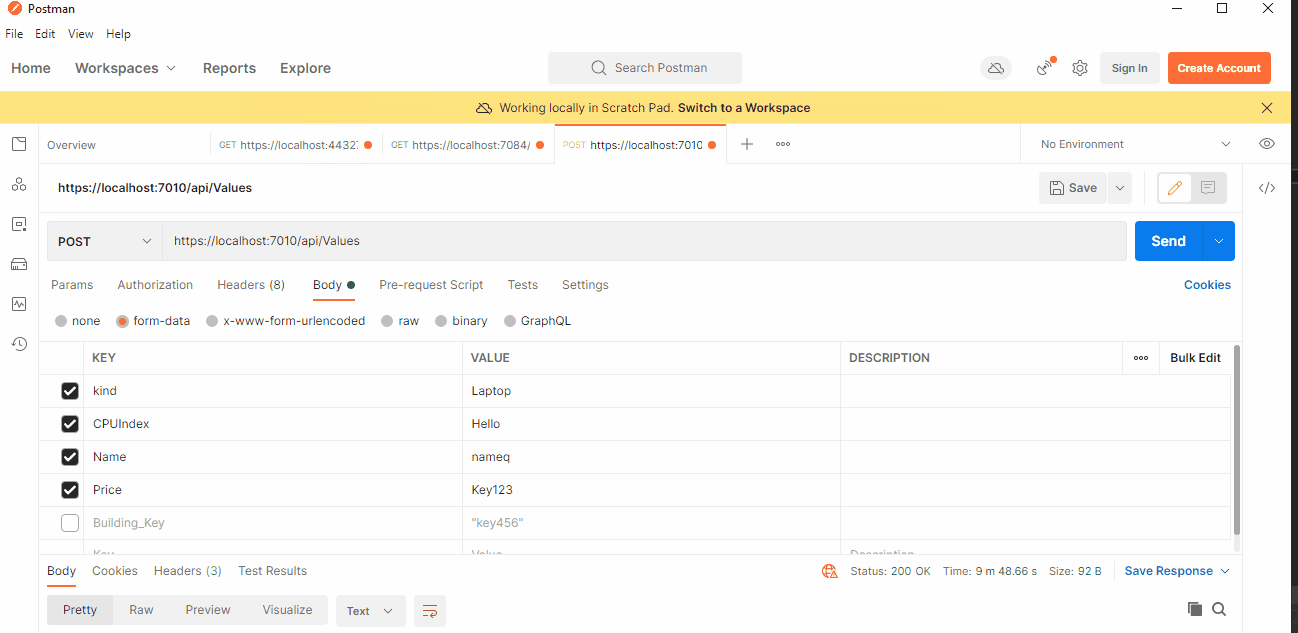The width and height of the screenshot is (1298, 633).
Task: Open the POST method dropdown
Action: (104, 241)
